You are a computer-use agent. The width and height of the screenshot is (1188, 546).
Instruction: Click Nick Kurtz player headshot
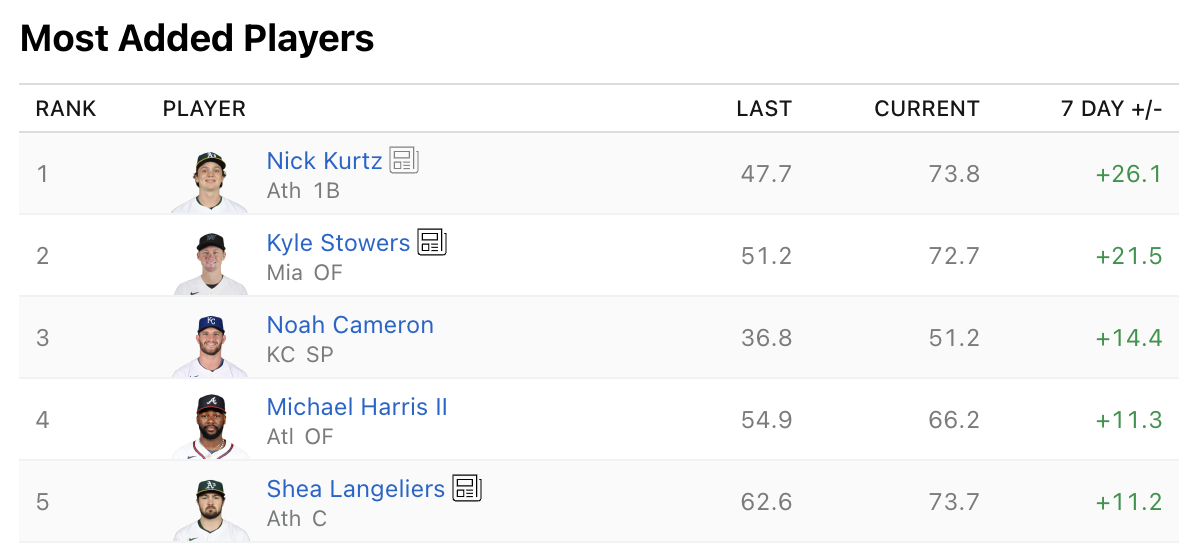tap(210, 180)
